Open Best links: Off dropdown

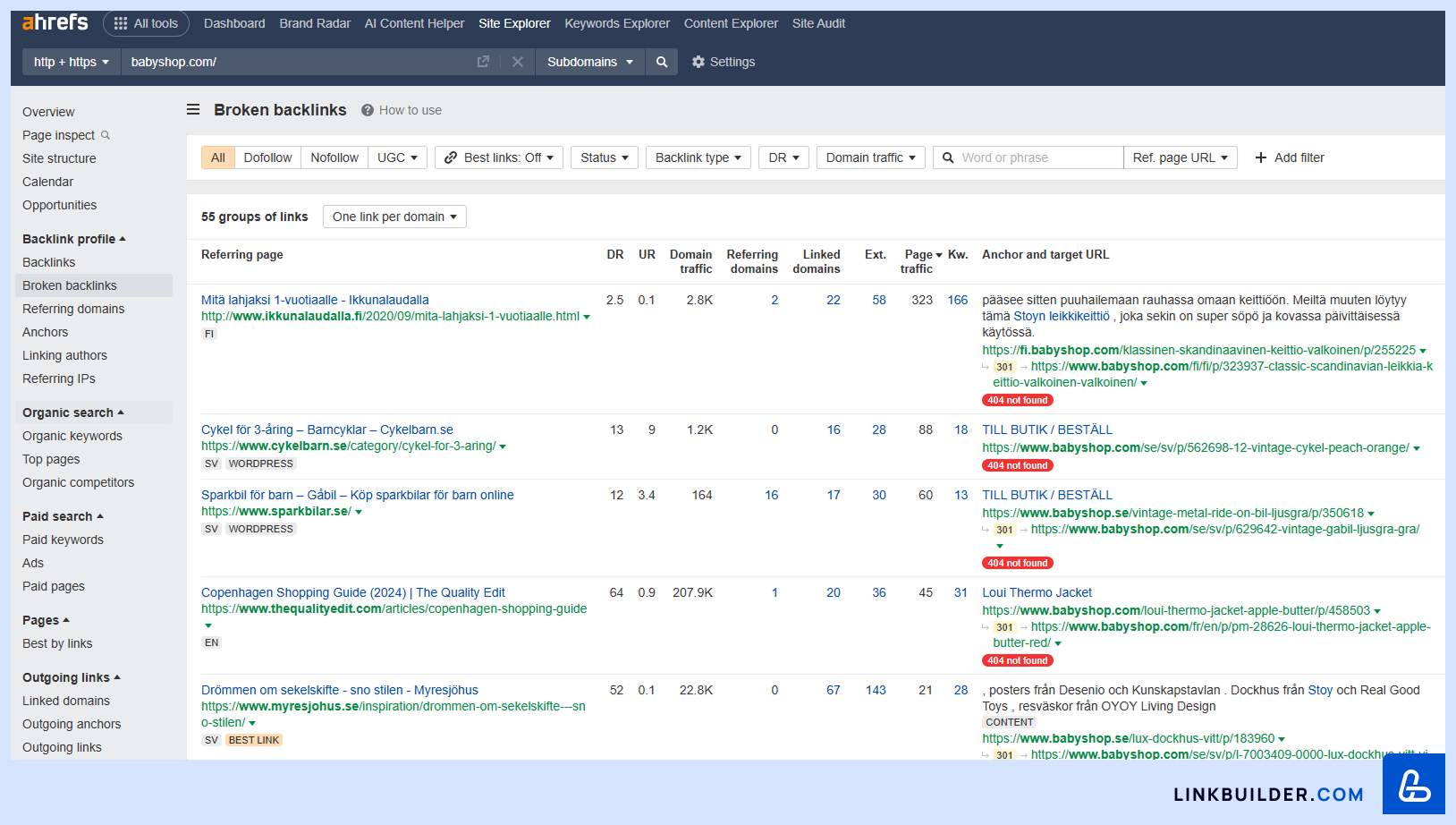click(x=499, y=157)
